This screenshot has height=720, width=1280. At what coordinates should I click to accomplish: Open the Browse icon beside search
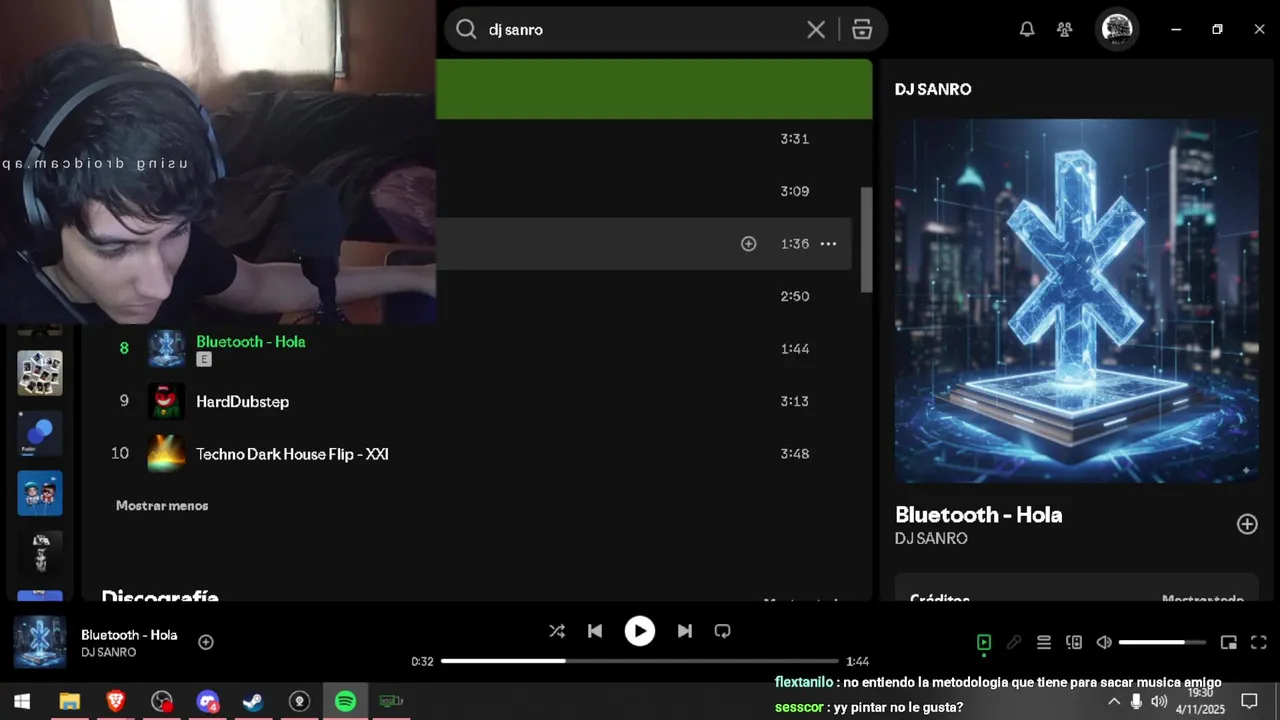tap(862, 30)
